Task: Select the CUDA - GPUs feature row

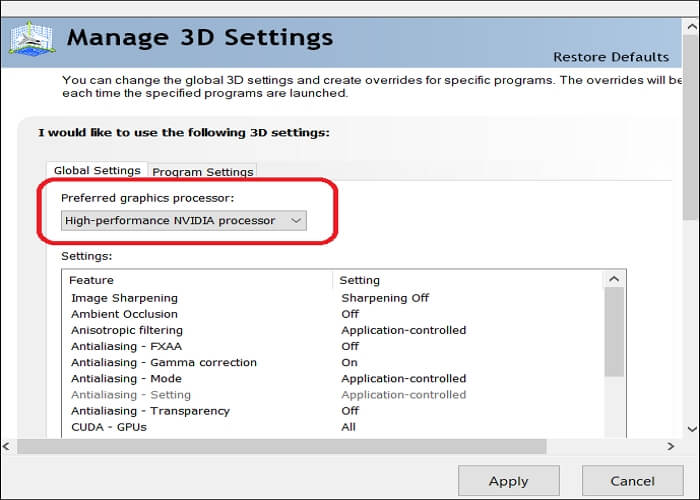Action: coord(109,427)
